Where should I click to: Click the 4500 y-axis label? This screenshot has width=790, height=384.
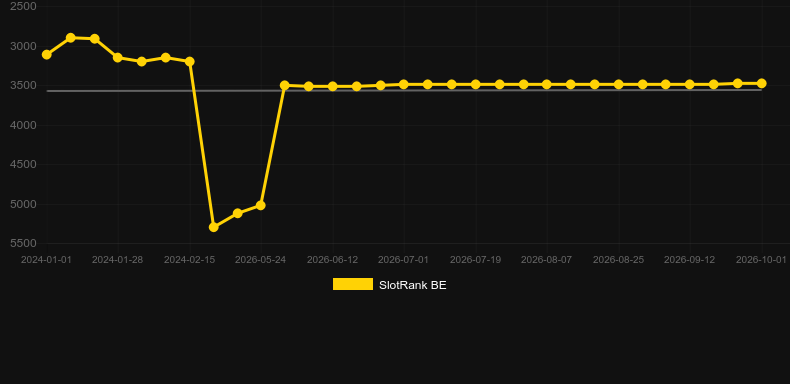point(24,165)
